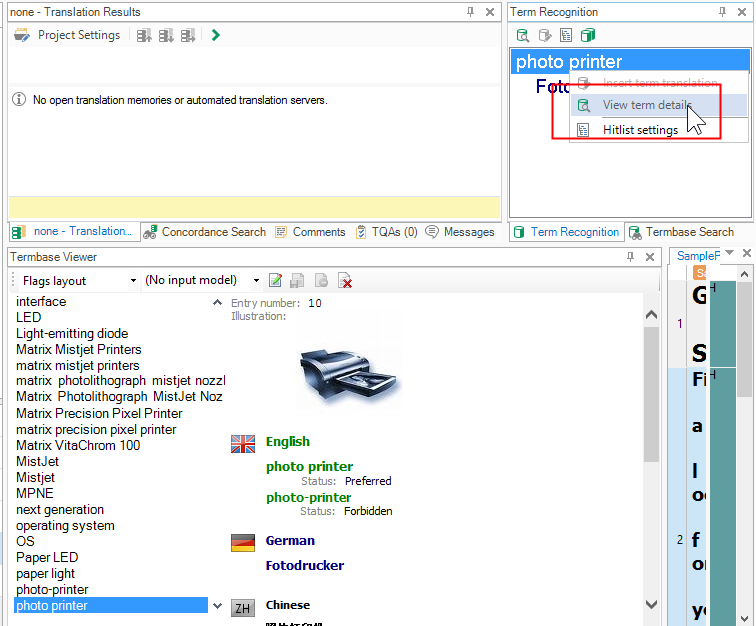Select 'Paper LED' in the term list
This screenshot has height=626, width=756.
point(47,557)
